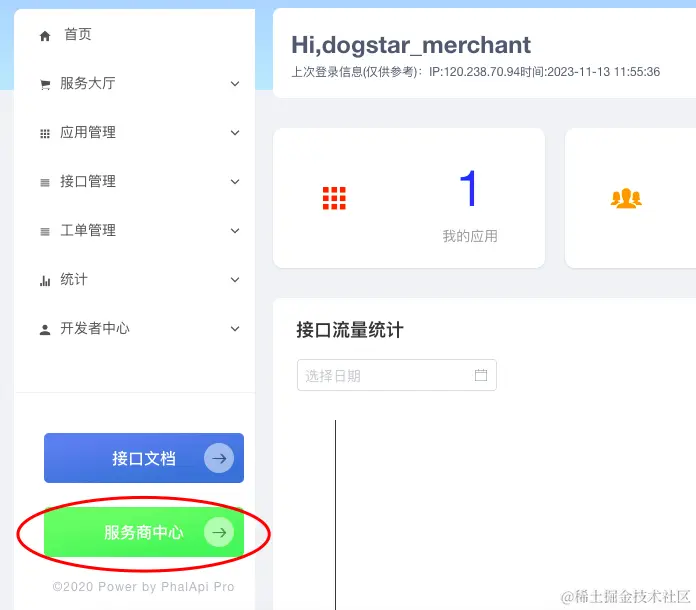Open the blue 接口文档 button

click(x=144, y=458)
